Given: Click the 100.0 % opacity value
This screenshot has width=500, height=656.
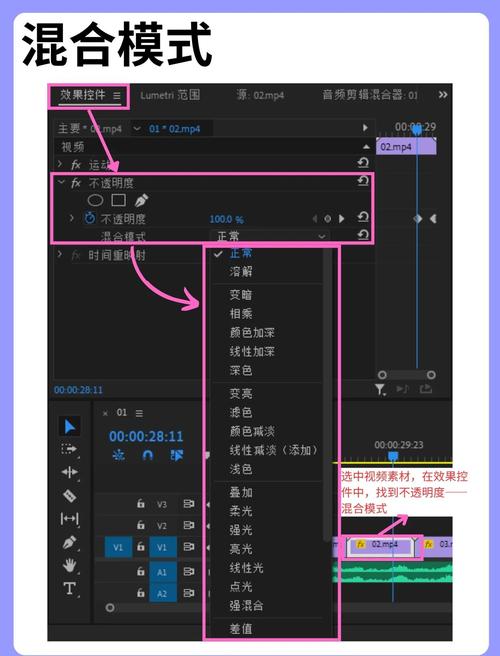Looking at the screenshot, I should (x=226, y=219).
